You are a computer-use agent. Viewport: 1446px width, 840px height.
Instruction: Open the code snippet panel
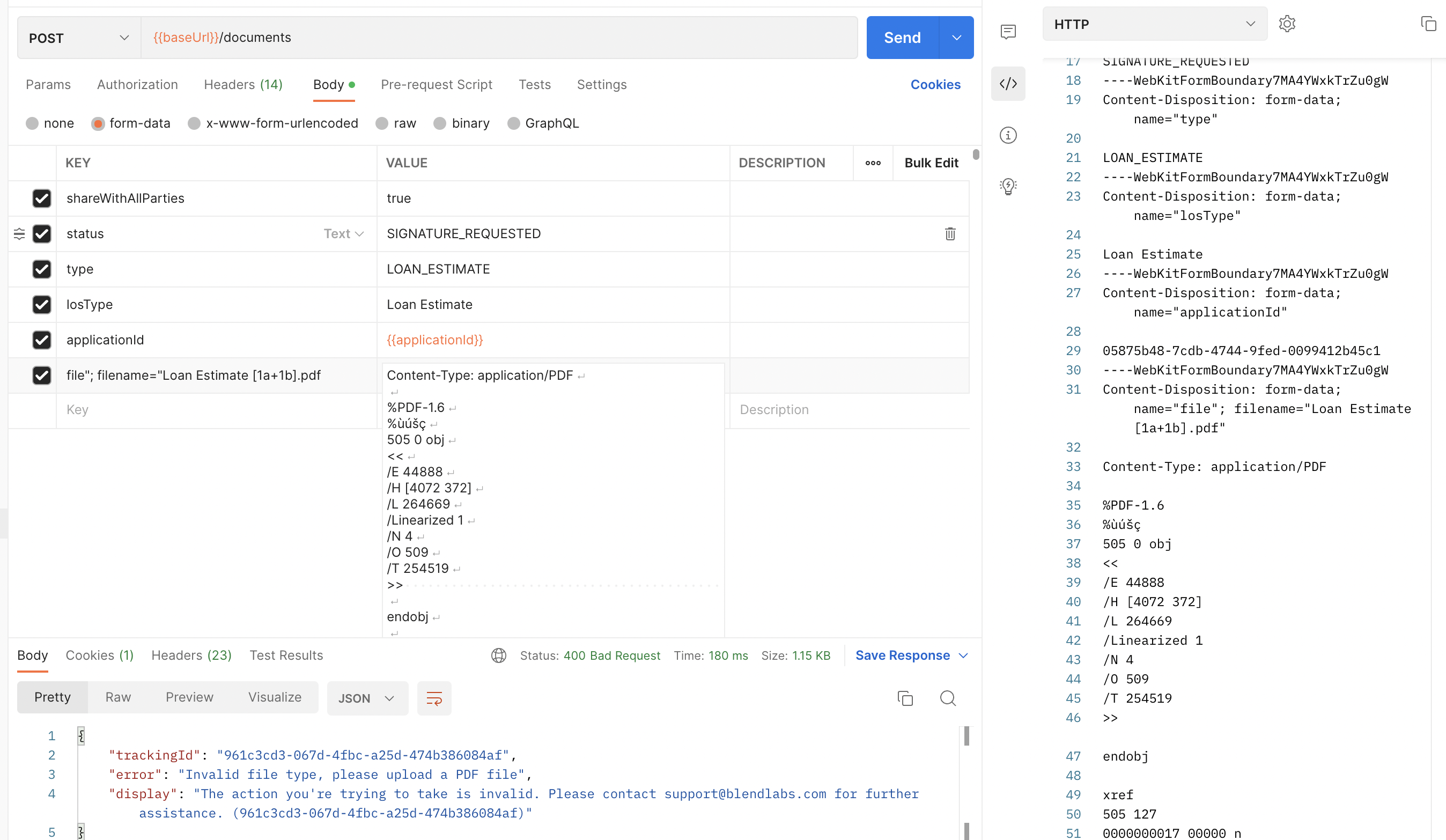click(1008, 84)
